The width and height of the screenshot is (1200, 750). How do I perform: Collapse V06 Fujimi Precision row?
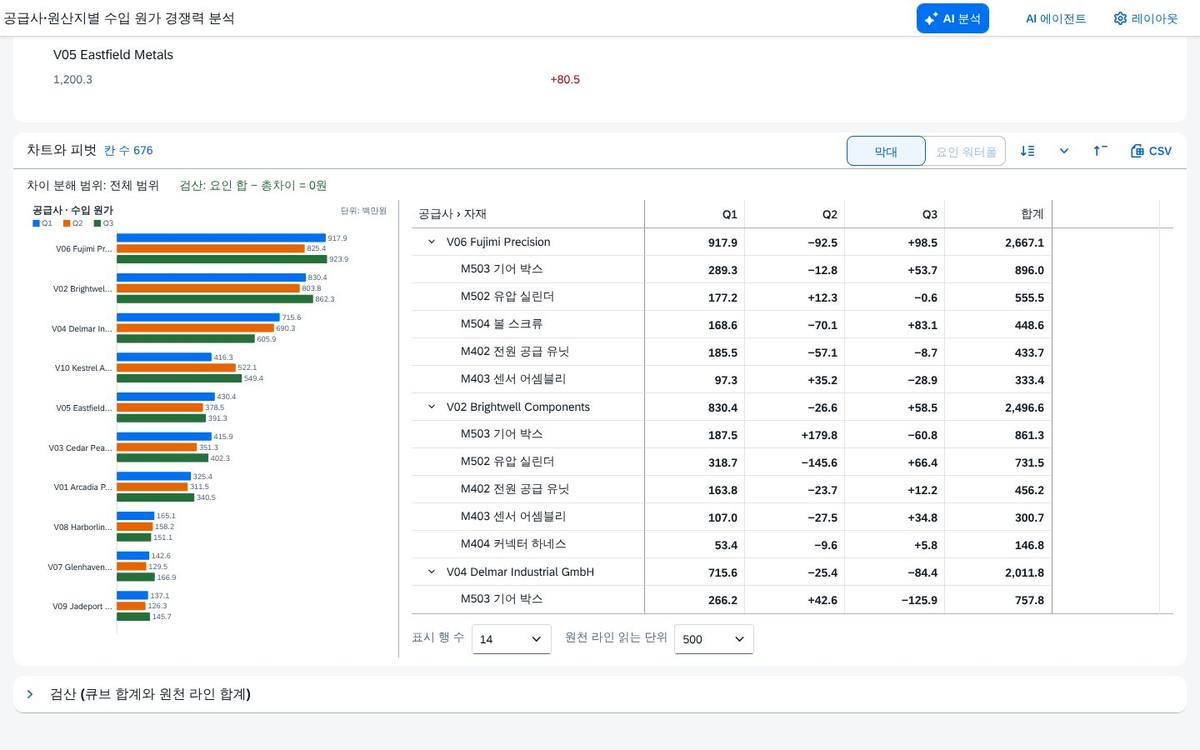click(432, 242)
